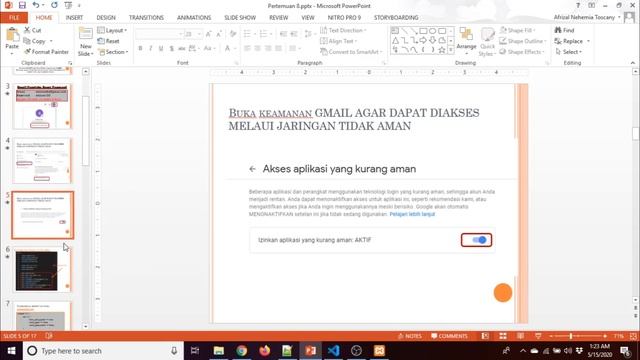The width and height of the screenshot is (640, 360).
Task: Open the Section dropdown
Action: (x=113, y=52)
